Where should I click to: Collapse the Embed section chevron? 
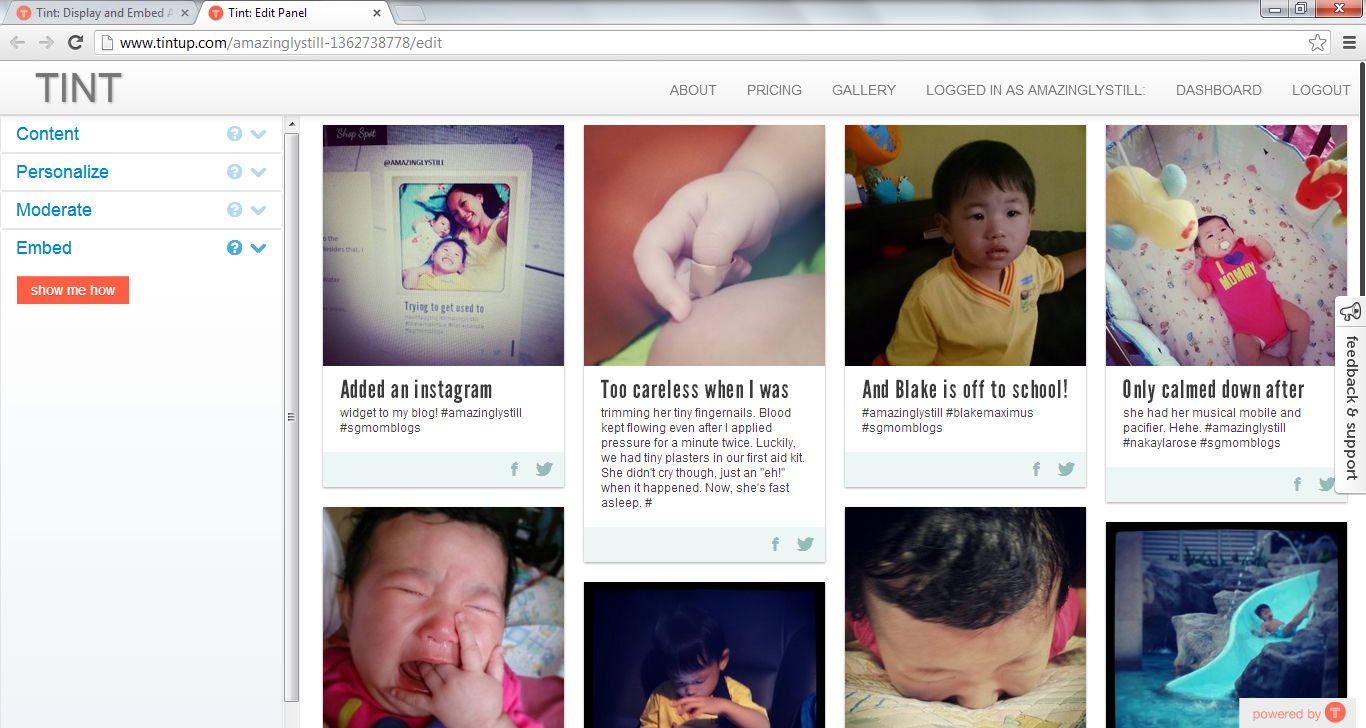click(x=259, y=248)
